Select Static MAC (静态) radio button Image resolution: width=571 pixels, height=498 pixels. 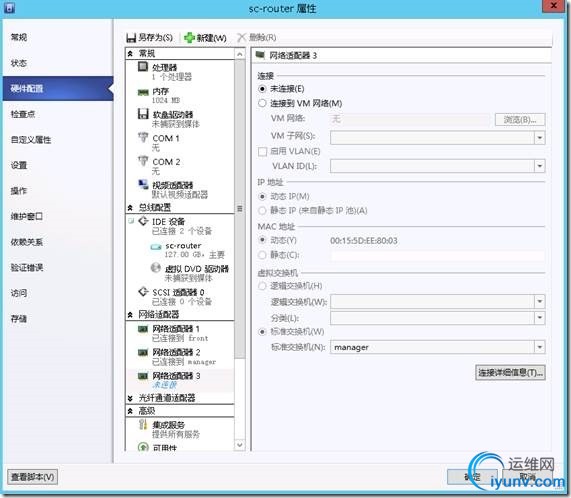pos(262,255)
